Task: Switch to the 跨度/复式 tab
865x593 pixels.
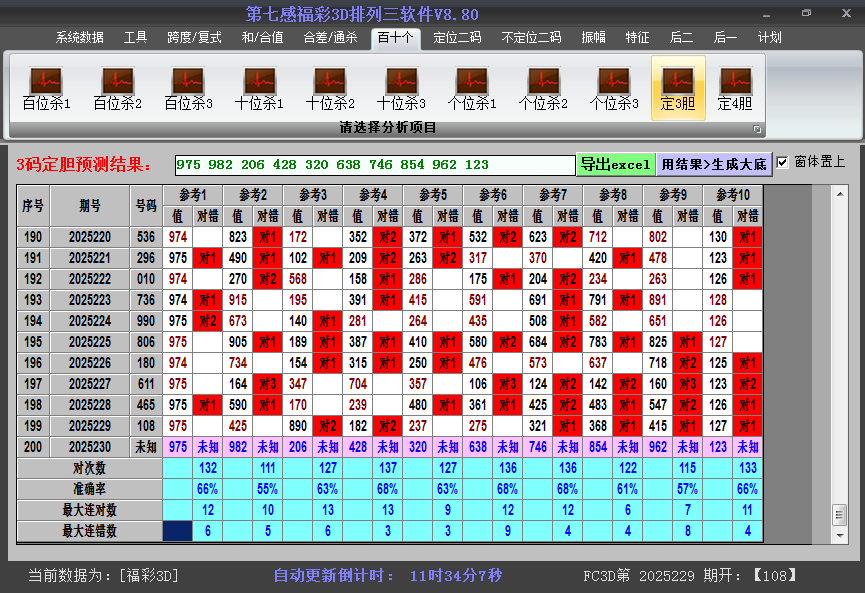Action: click(x=194, y=37)
